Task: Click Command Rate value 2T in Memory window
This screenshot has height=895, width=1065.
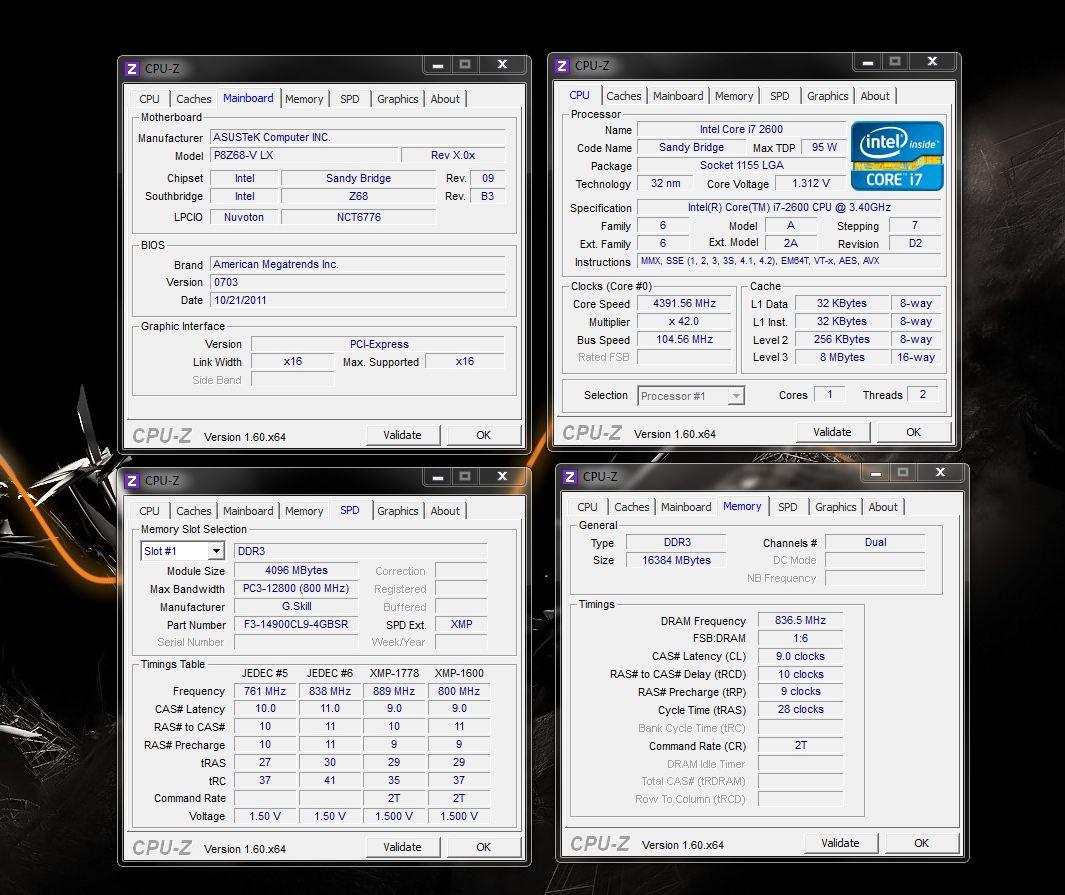Action: 800,746
